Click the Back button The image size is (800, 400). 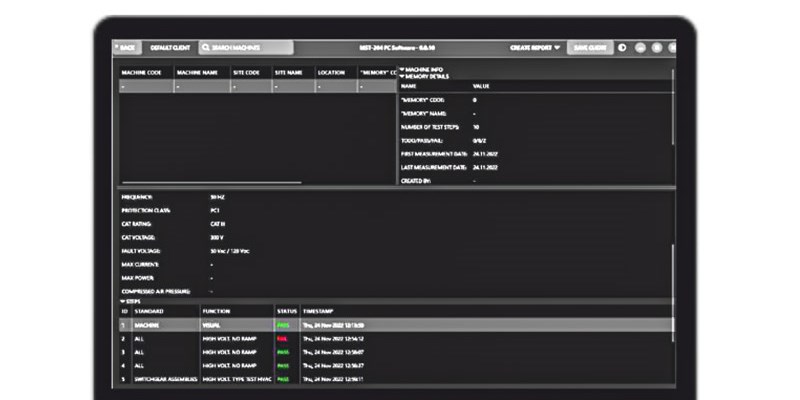click(128, 47)
